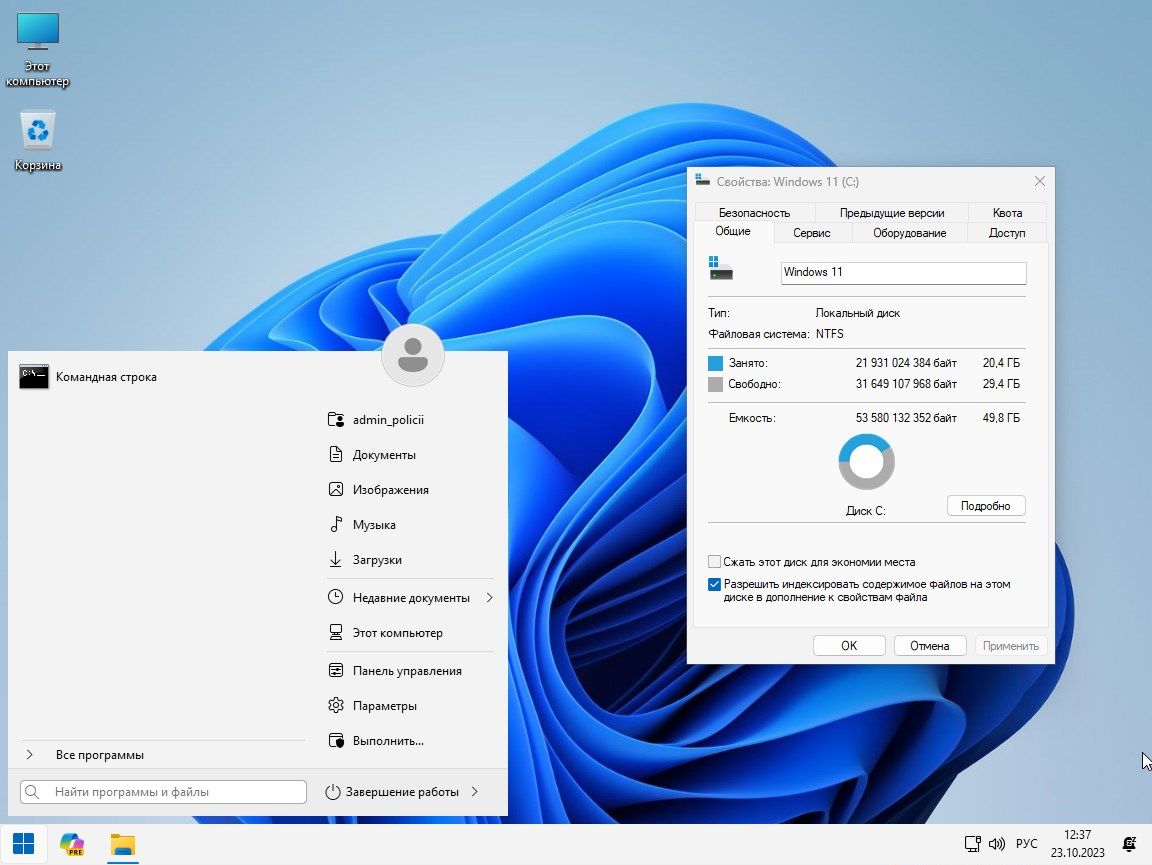This screenshot has width=1152, height=865.
Task: Switch to the Безопасность tab
Action: click(x=755, y=213)
